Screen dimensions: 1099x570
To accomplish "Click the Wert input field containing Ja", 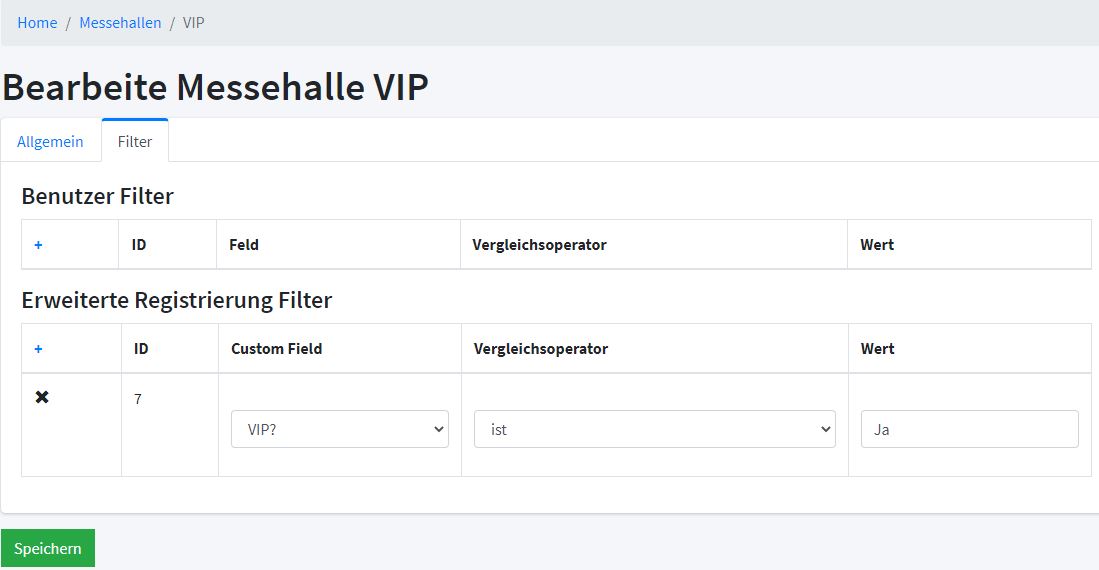I will pos(969,429).
